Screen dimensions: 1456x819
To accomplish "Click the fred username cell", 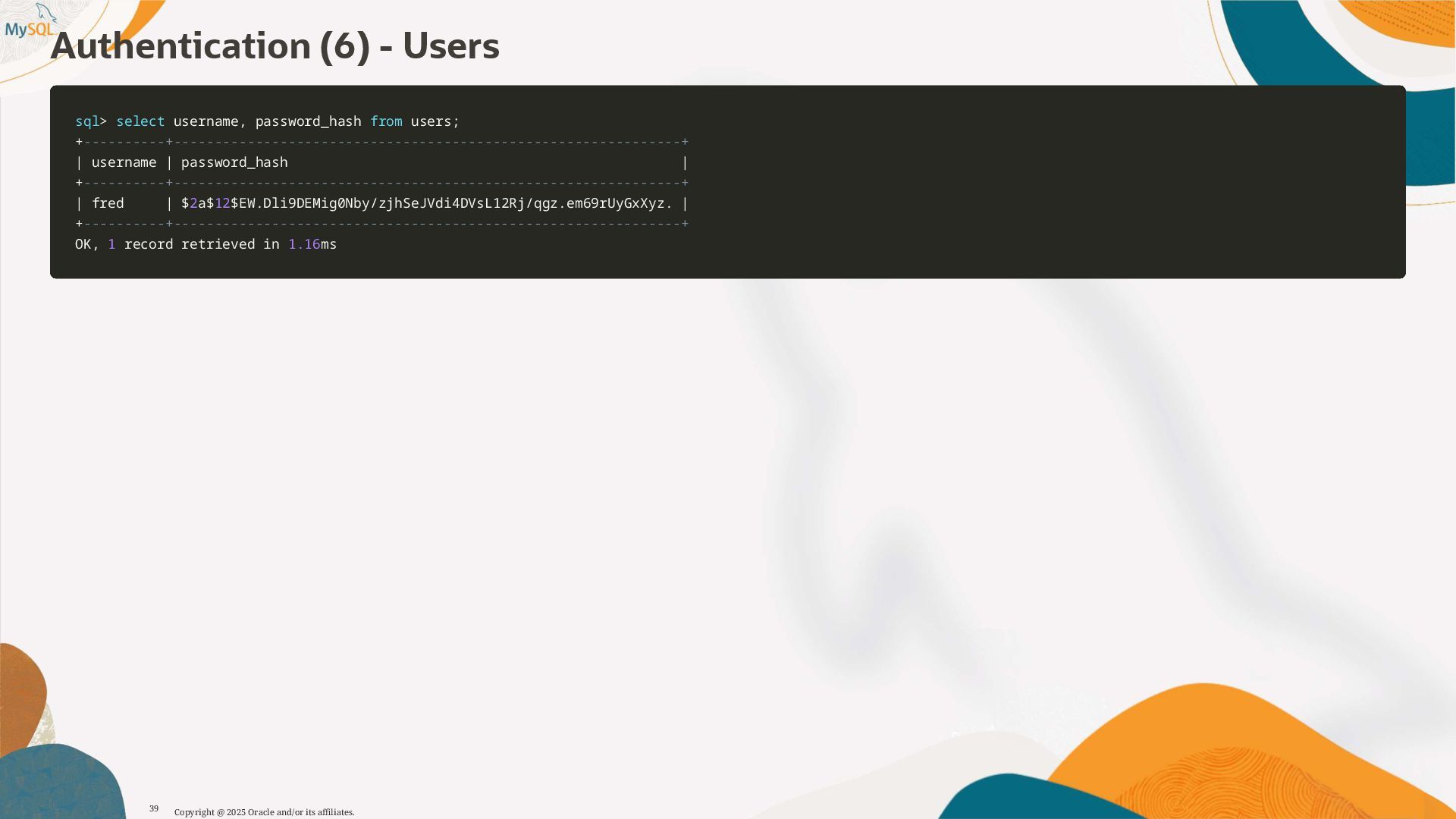I will coord(108,203).
